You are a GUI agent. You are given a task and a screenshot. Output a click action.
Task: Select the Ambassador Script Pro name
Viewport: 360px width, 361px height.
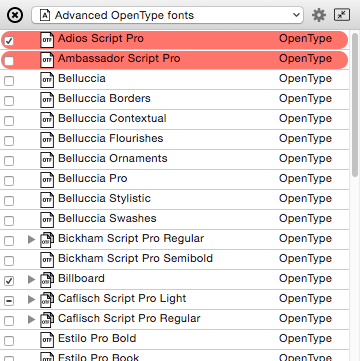coord(119,59)
